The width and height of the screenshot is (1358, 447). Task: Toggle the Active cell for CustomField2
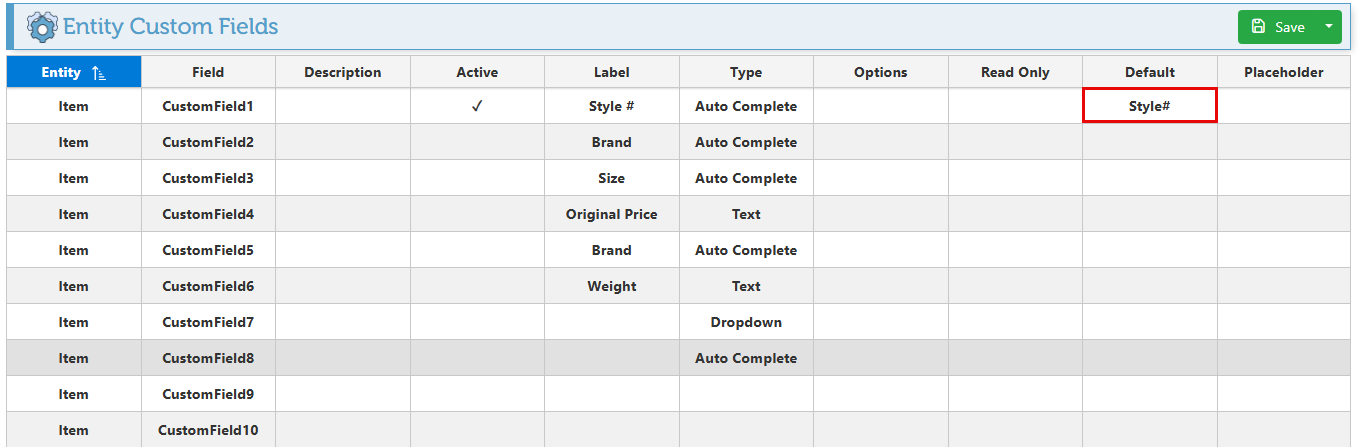pyautogui.click(x=477, y=142)
